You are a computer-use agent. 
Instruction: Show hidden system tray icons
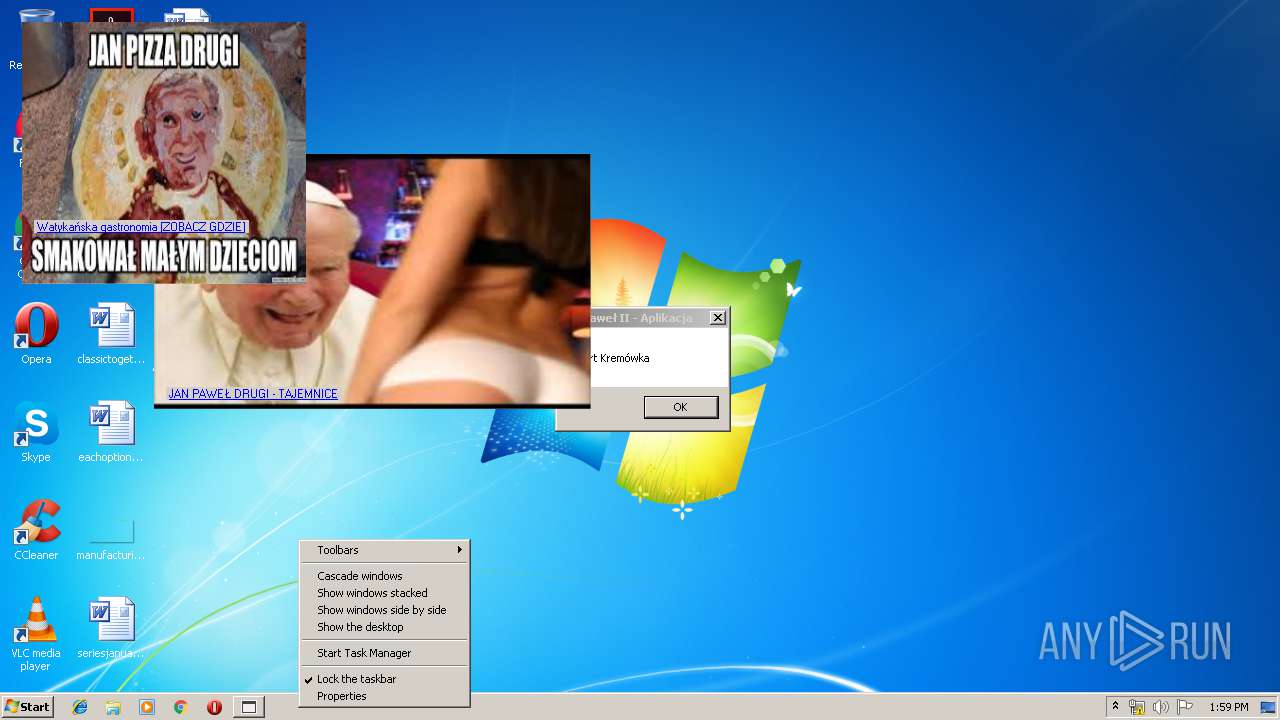pos(1115,707)
